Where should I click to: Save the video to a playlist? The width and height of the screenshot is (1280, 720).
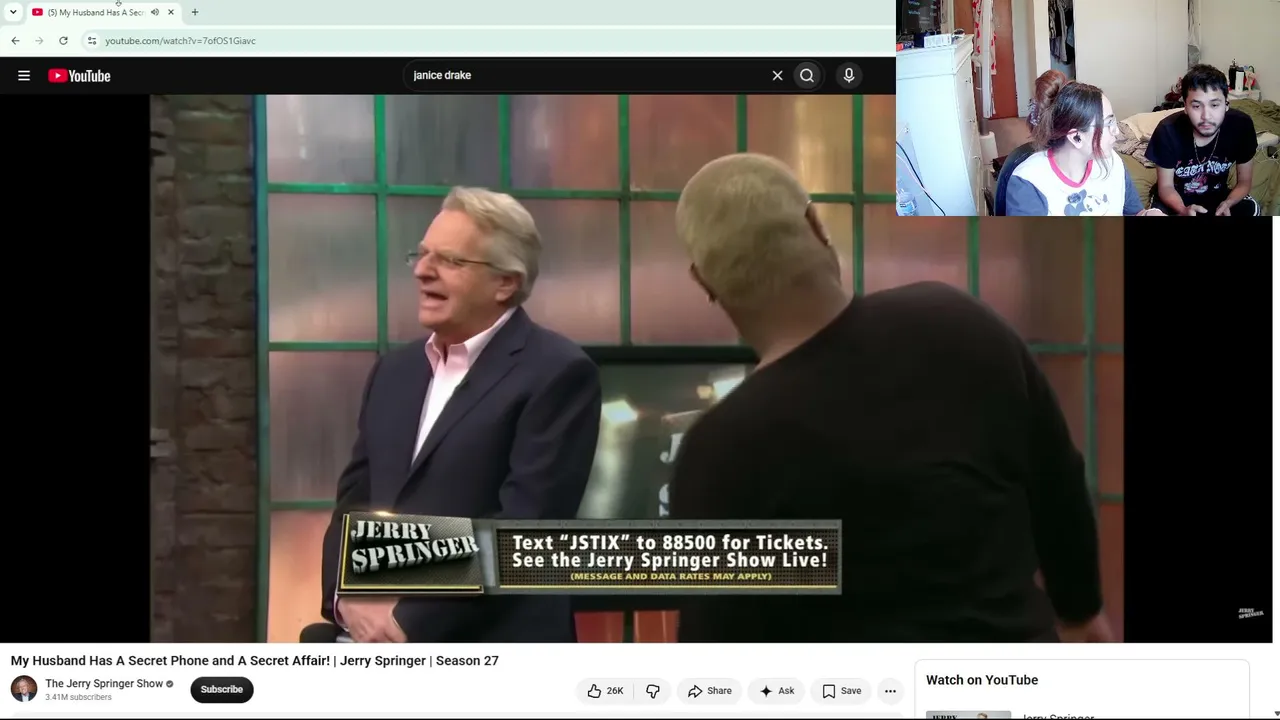[841, 691]
